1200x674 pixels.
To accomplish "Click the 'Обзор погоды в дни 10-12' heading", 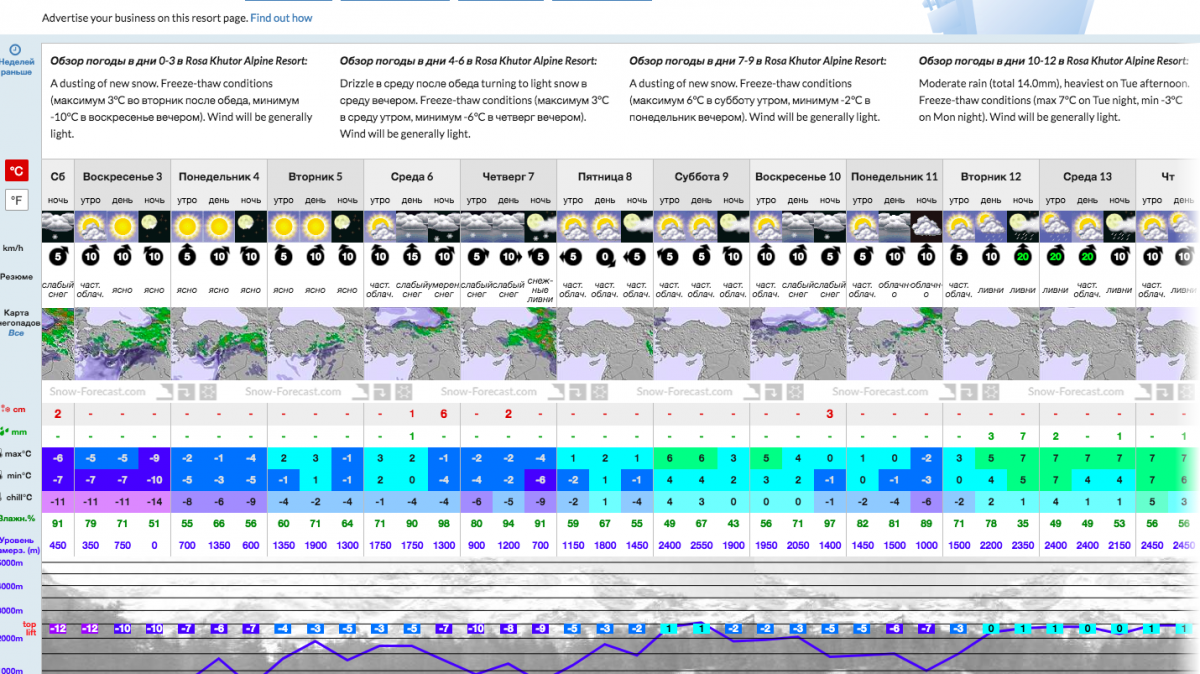I will pos(1052,61).
